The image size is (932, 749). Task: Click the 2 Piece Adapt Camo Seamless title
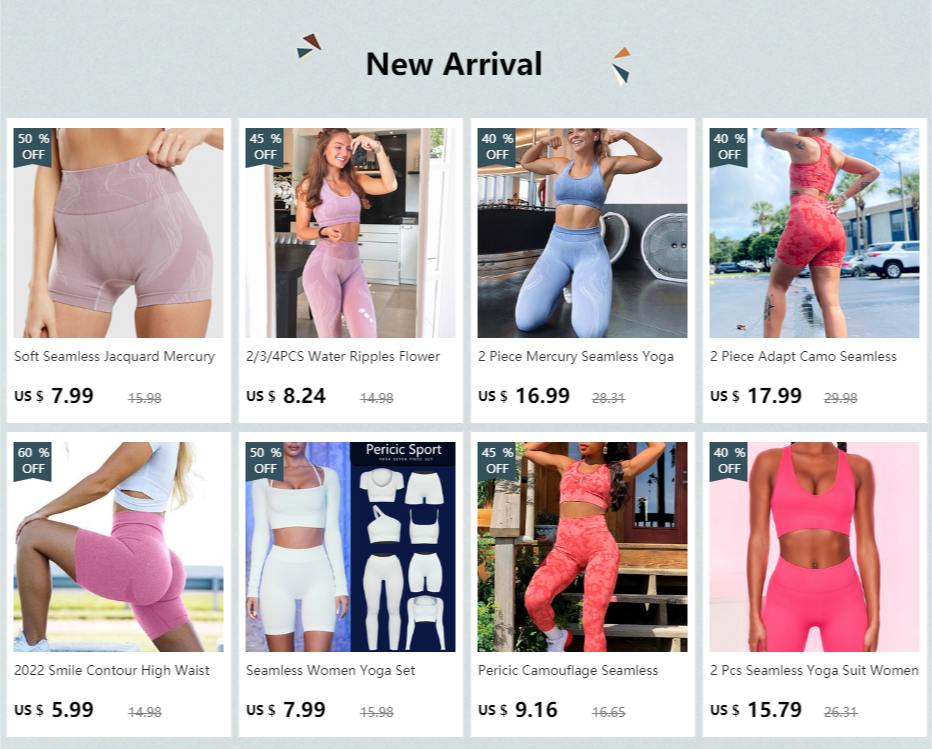click(803, 357)
